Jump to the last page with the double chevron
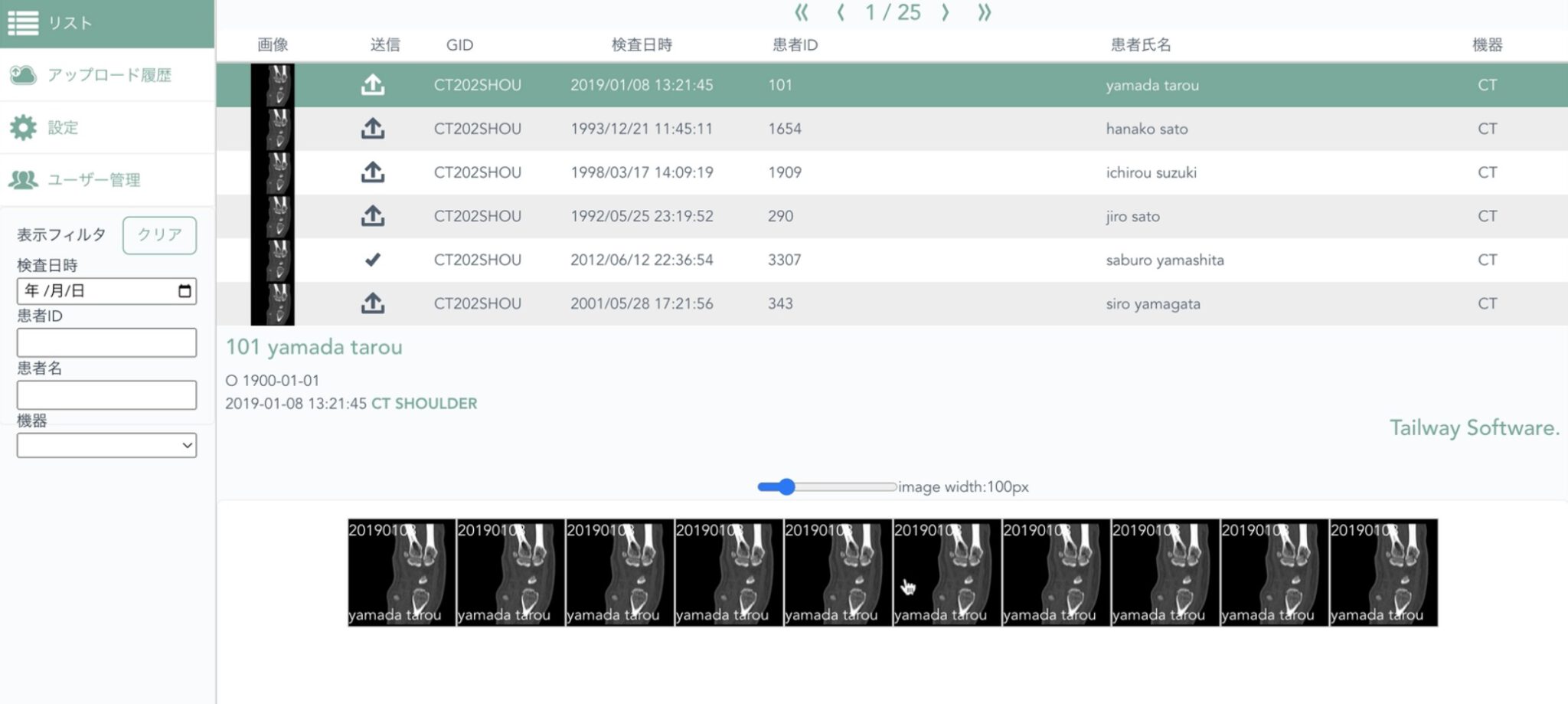This screenshot has width=1568, height=704. point(985,12)
